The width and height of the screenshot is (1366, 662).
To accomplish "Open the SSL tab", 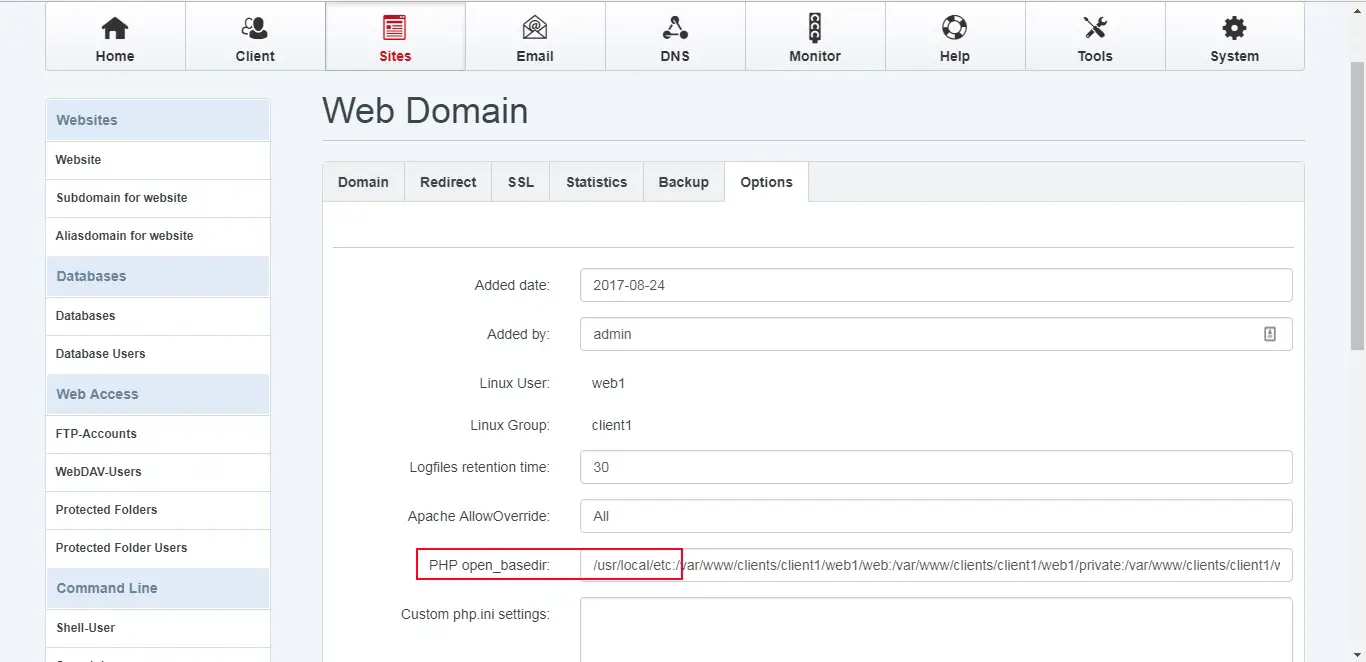I will (x=521, y=182).
